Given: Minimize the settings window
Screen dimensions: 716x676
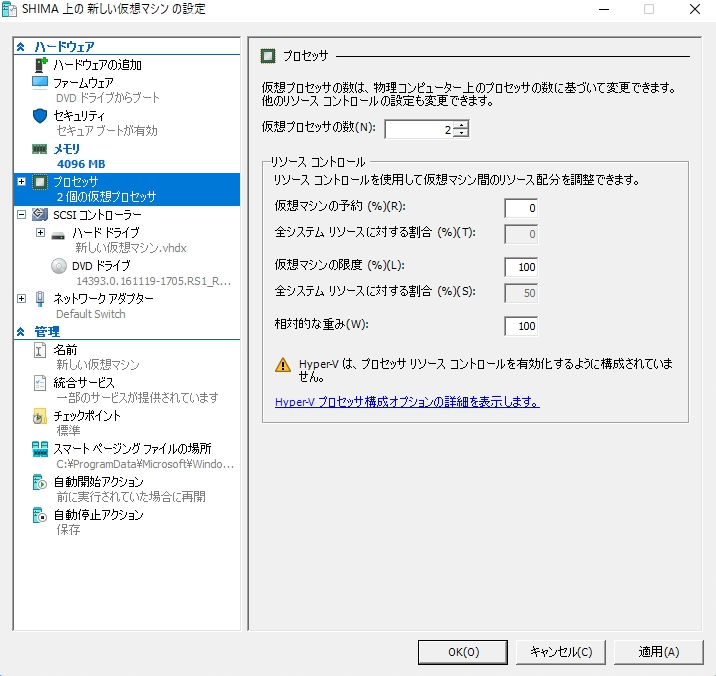Looking at the screenshot, I should pyautogui.click(x=604, y=9).
